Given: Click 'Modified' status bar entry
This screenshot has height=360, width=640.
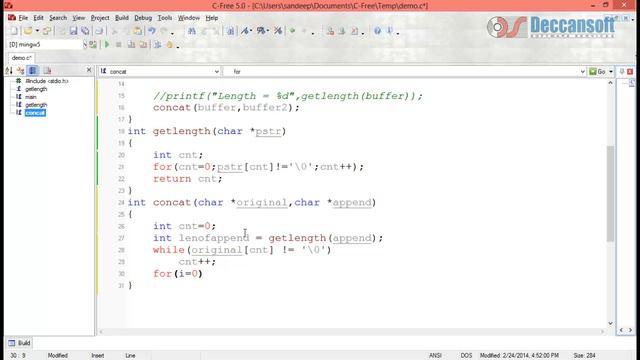Looking at the screenshot, I should point(58,356).
